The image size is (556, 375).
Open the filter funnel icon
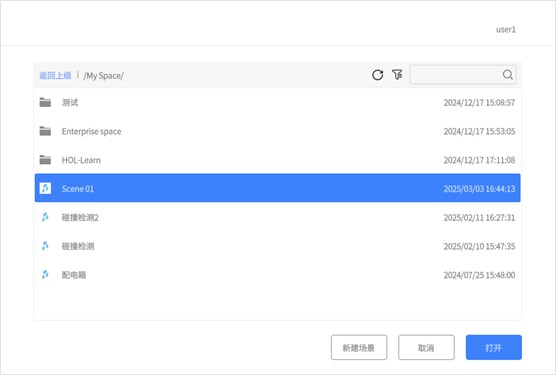point(397,74)
